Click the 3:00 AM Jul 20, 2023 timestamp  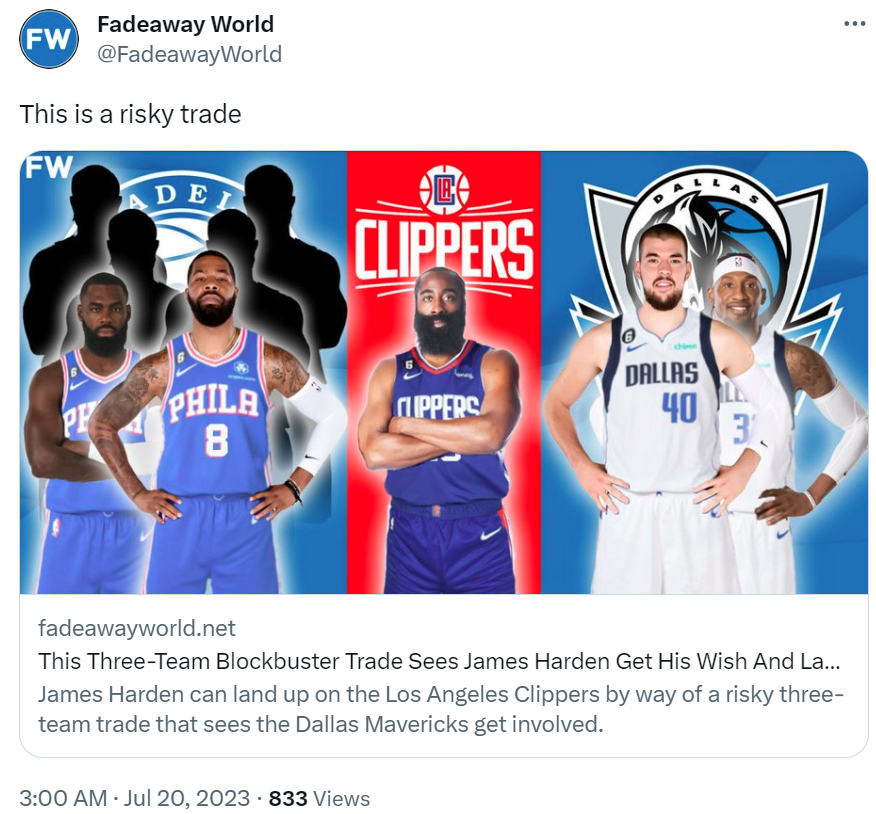(135, 798)
